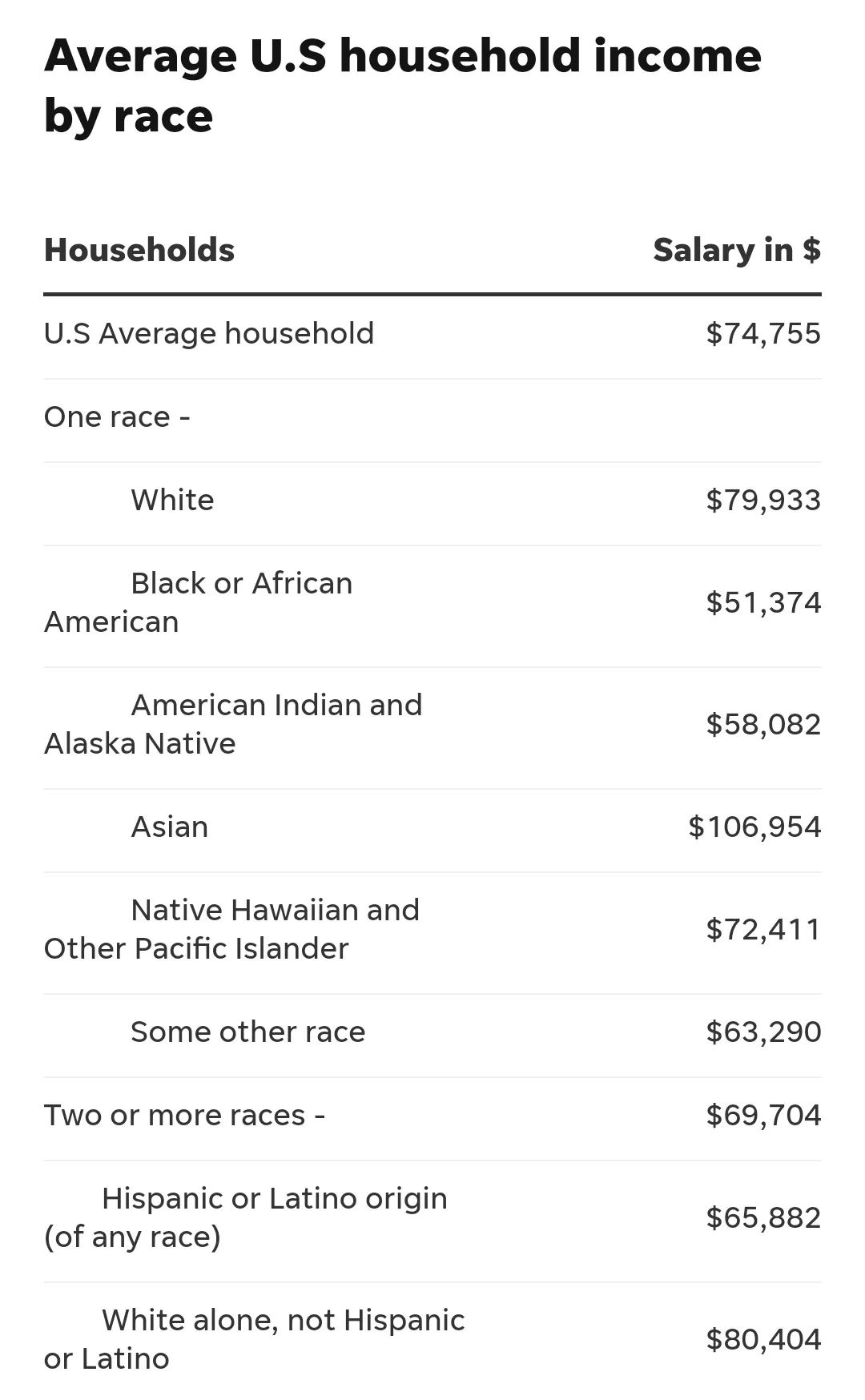The height and width of the screenshot is (1400, 865).
Task: Select Native Hawaiian and Other Pacific Islander
Action: coord(232,929)
